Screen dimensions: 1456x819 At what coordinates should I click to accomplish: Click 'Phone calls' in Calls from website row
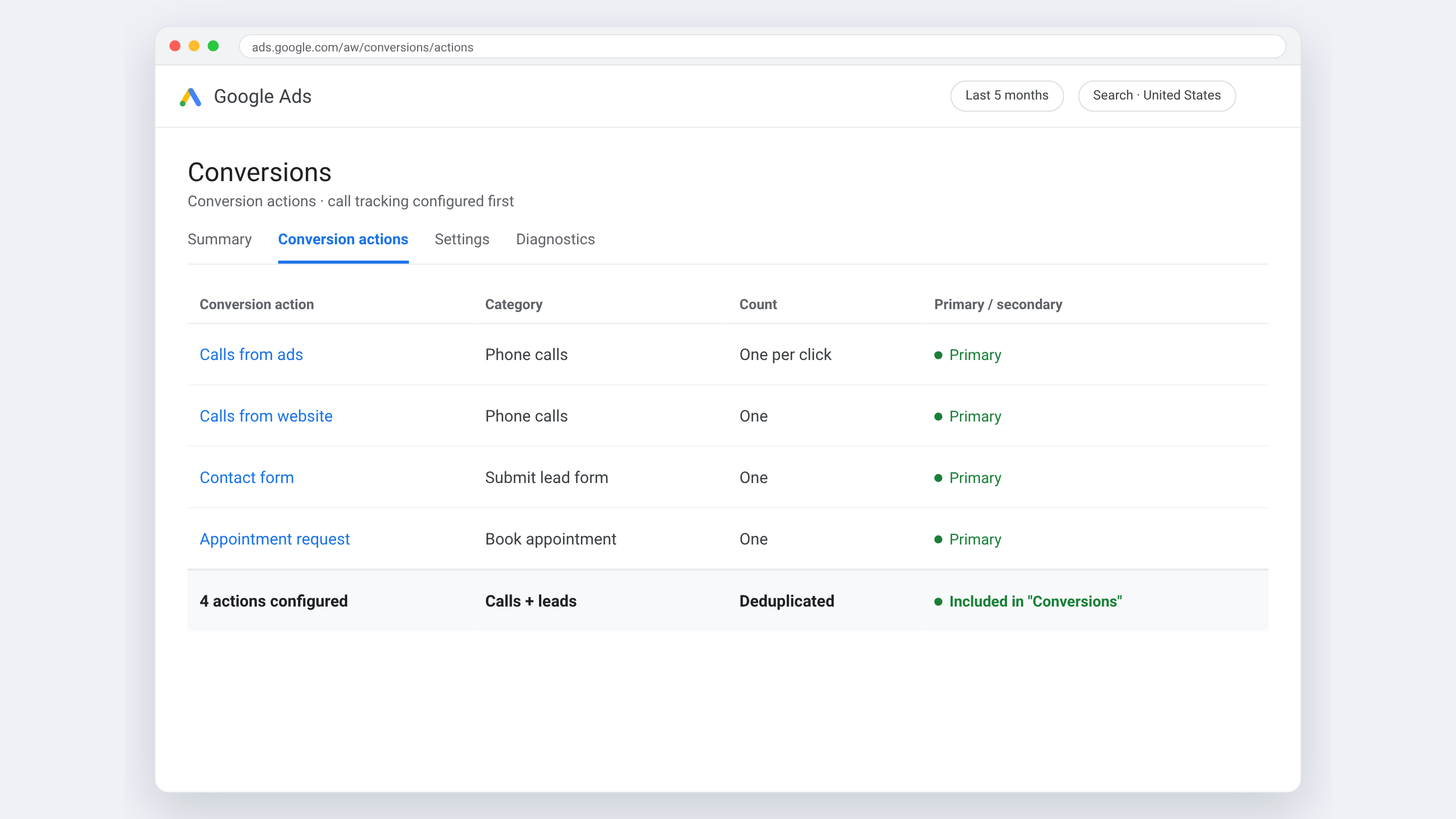526,416
